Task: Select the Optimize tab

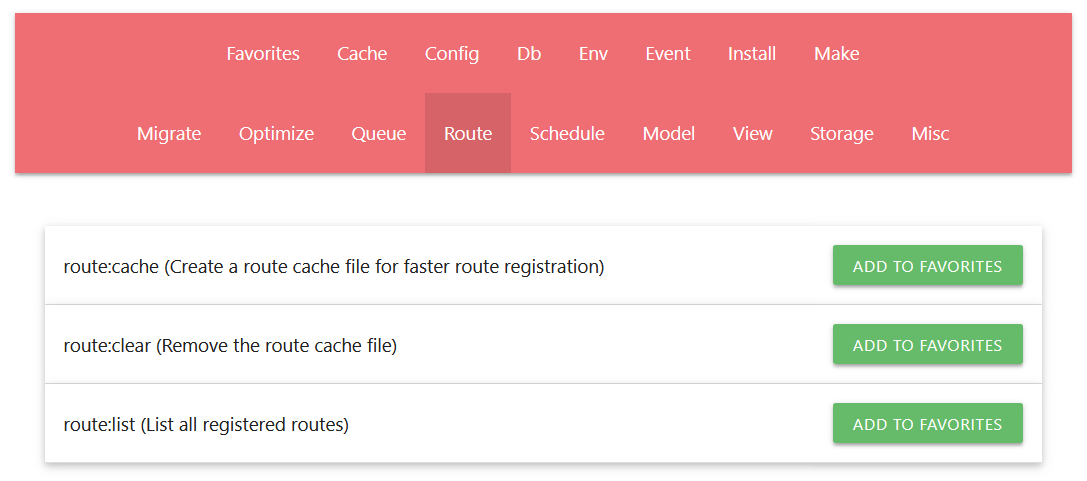Action: click(x=276, y=134)
